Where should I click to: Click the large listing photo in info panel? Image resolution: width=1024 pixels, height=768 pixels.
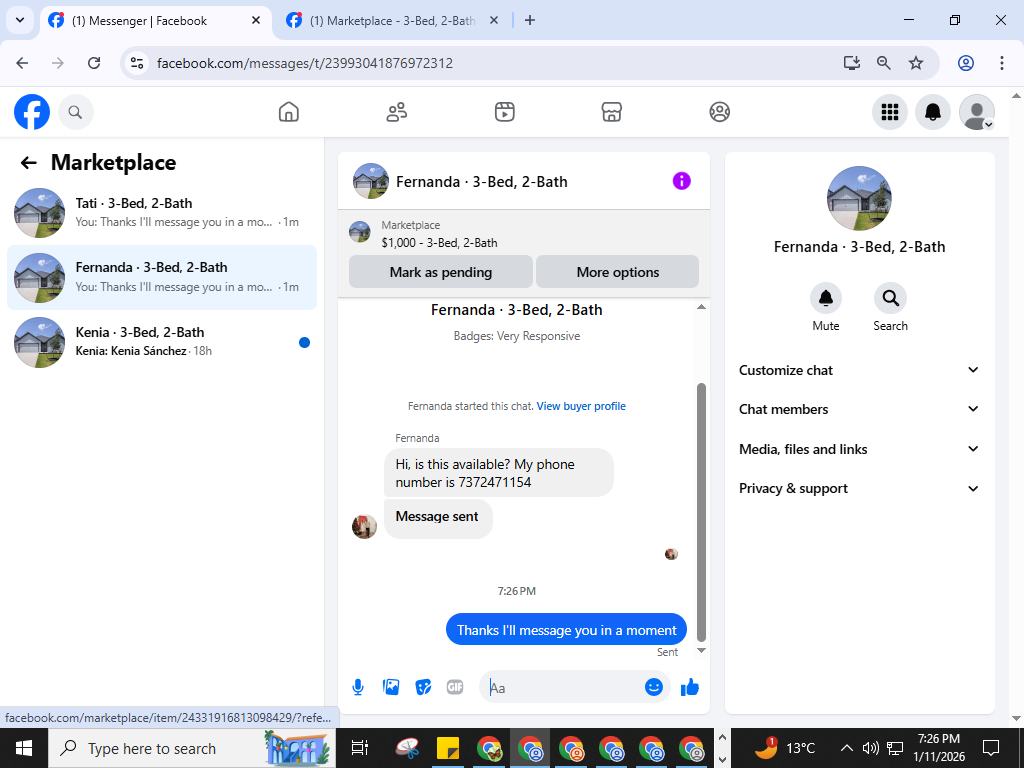click(859, 199)
